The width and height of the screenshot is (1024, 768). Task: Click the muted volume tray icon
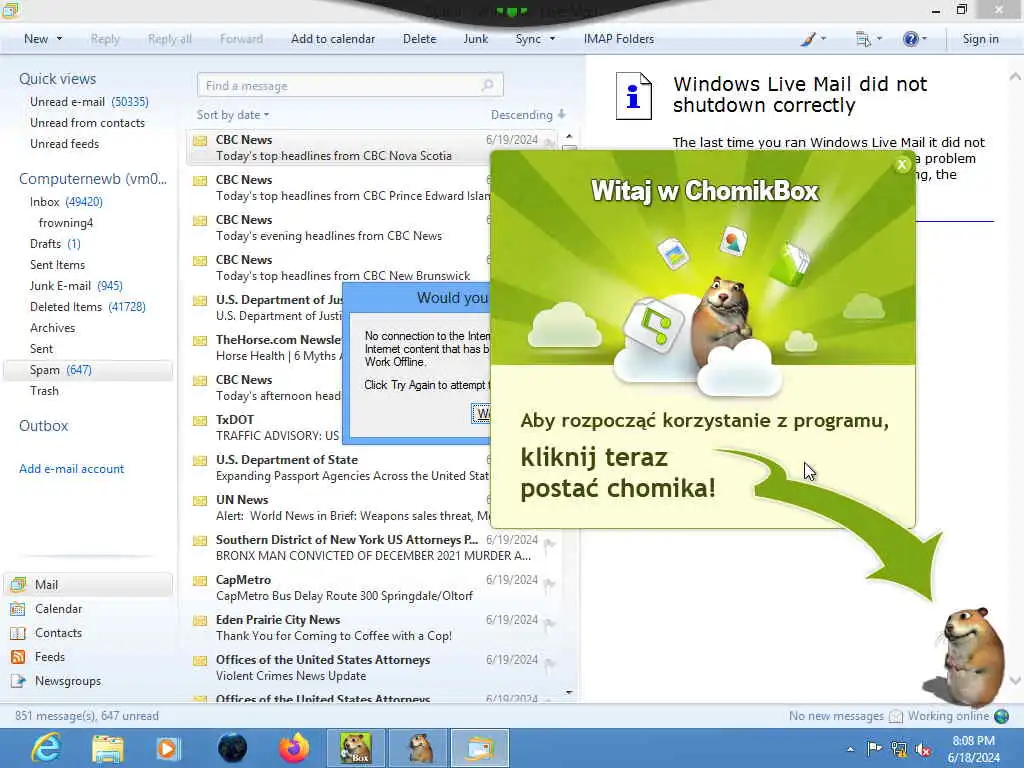click(924, 749)
